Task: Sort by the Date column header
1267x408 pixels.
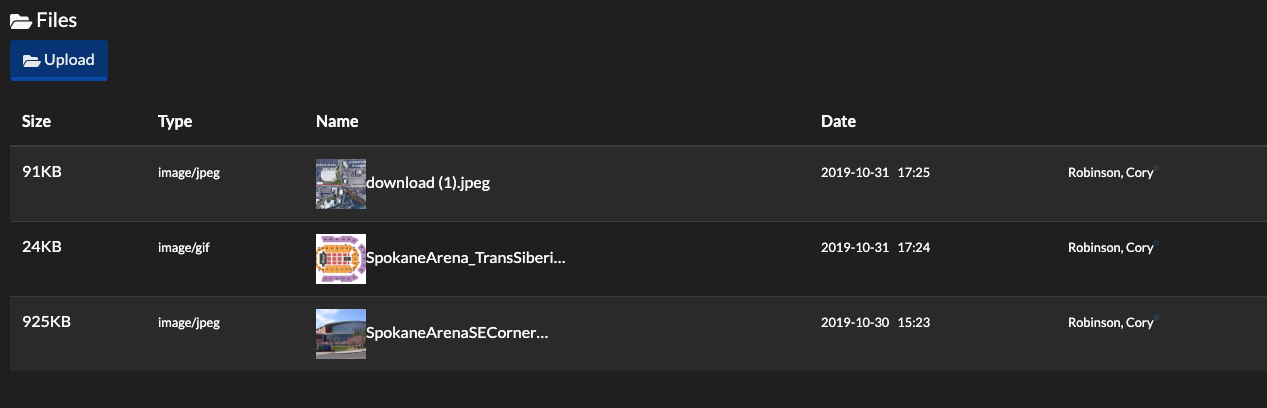Action: point(838,121)
